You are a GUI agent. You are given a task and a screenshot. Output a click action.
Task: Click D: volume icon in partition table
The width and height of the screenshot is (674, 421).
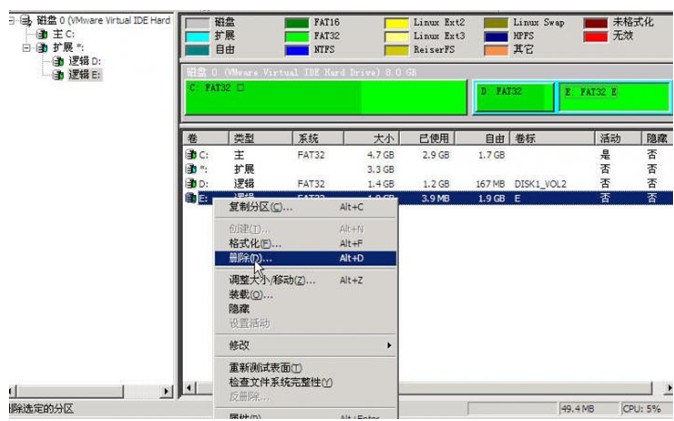tap(191, 184)
